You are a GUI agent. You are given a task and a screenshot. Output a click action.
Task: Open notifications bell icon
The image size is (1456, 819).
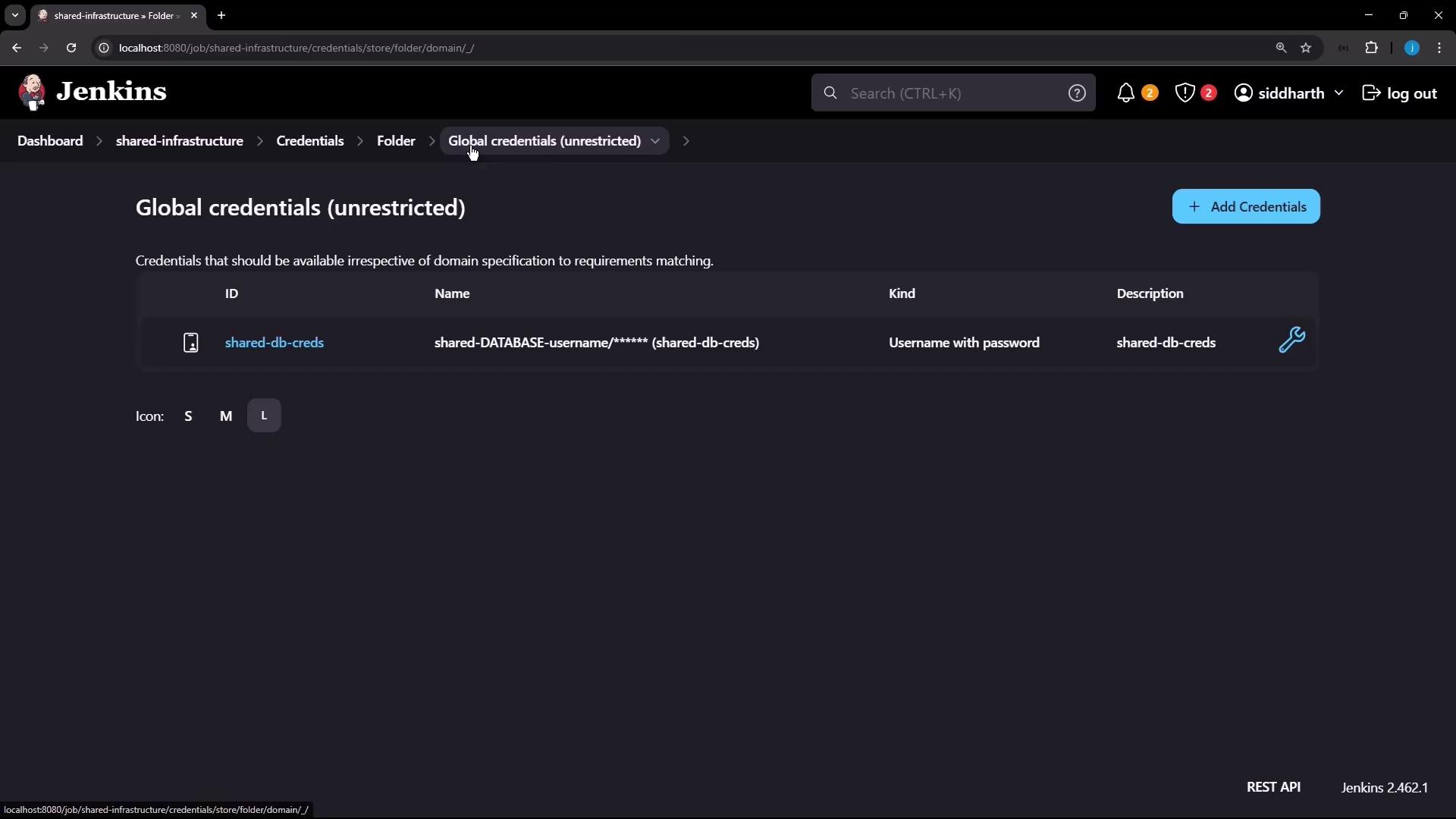pyautogui.click(x=1126, y=93)
